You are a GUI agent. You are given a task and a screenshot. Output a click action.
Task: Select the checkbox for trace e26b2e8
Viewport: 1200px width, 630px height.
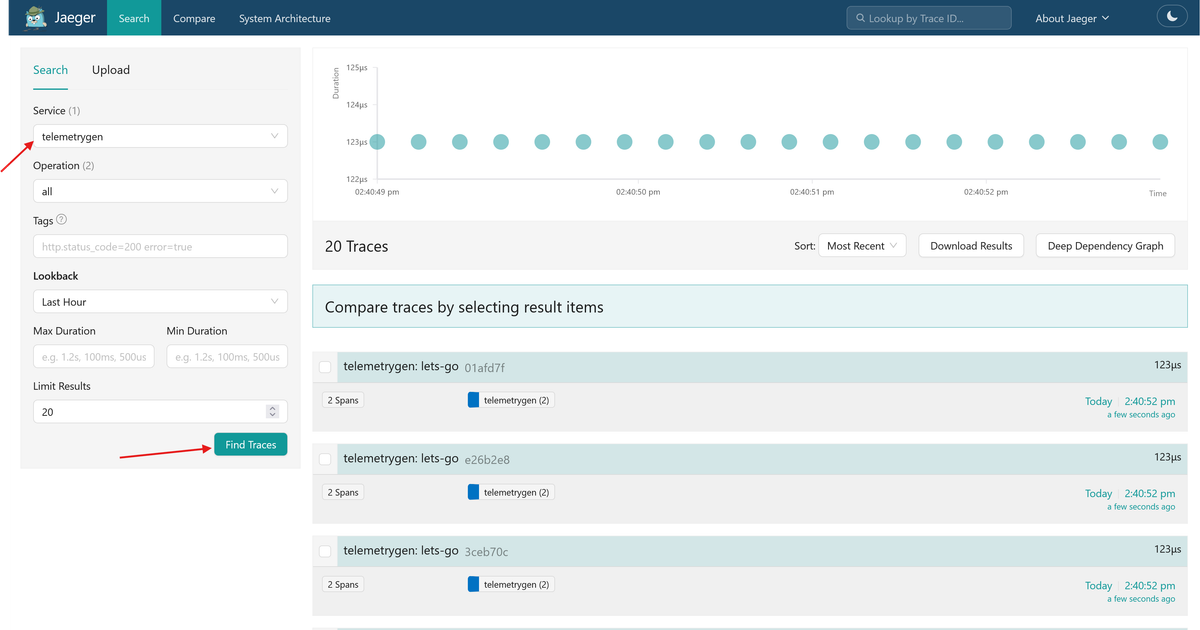point(325,459)
